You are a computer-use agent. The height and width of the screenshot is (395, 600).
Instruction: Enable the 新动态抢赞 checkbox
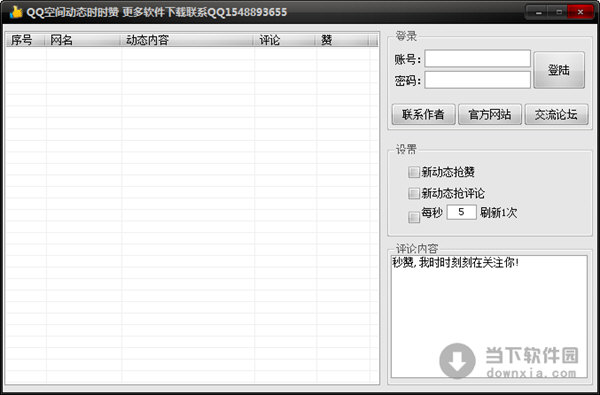(x=414, y=172)
